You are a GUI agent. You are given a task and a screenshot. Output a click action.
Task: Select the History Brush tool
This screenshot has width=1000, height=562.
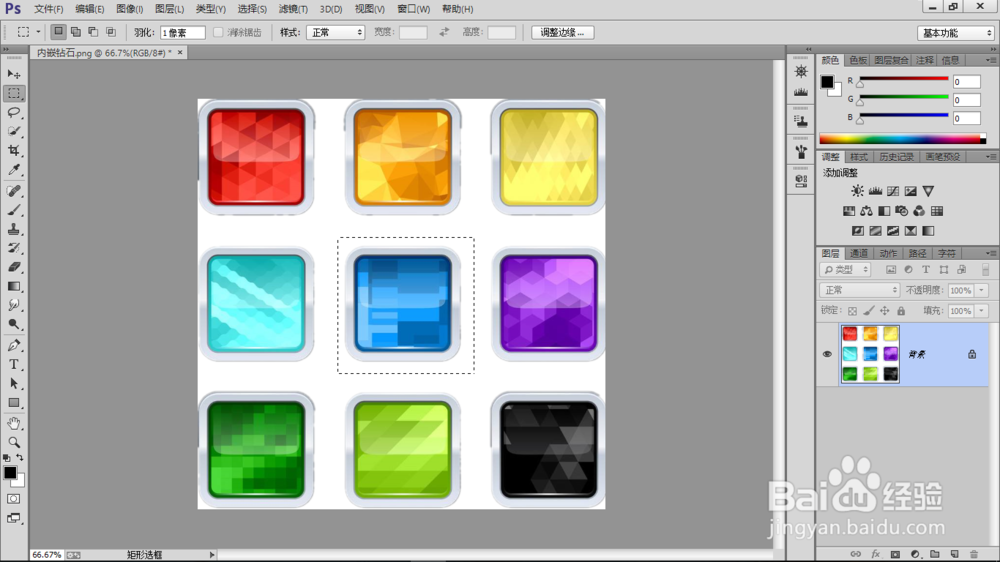(x=13, y=248)
